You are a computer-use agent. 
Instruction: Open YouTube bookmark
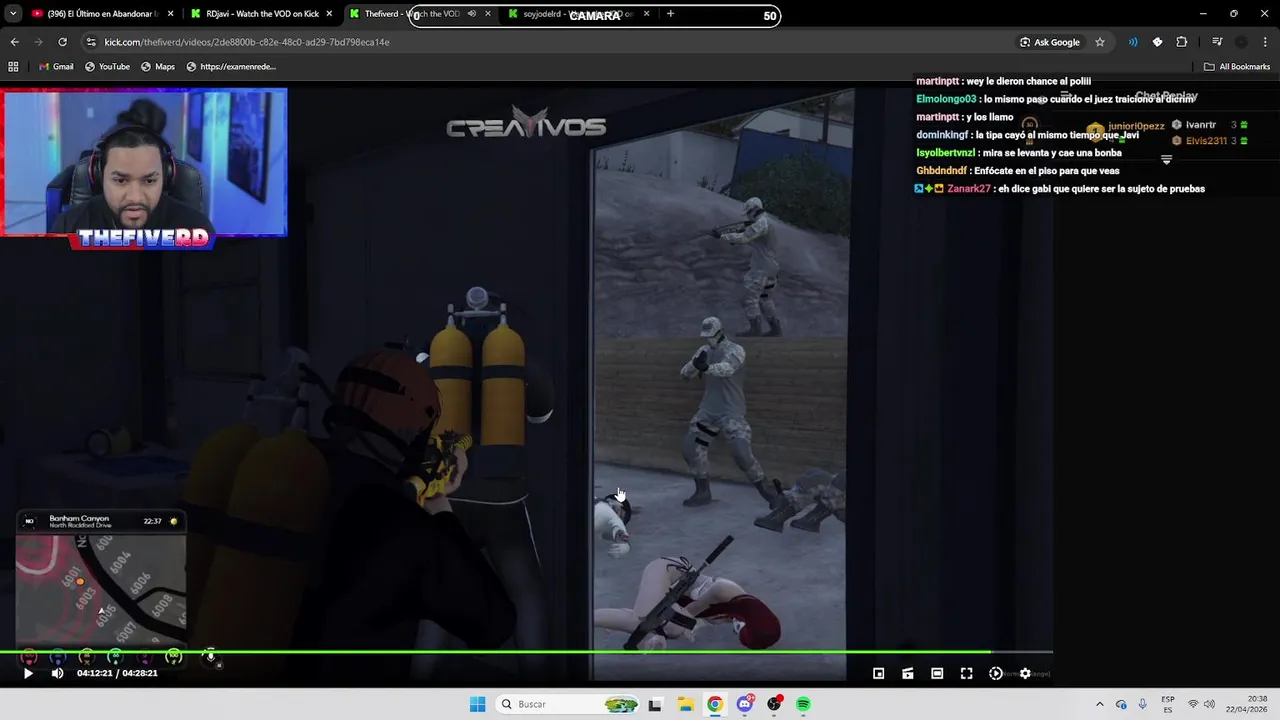pyautogui.click(x=107, y=66)
